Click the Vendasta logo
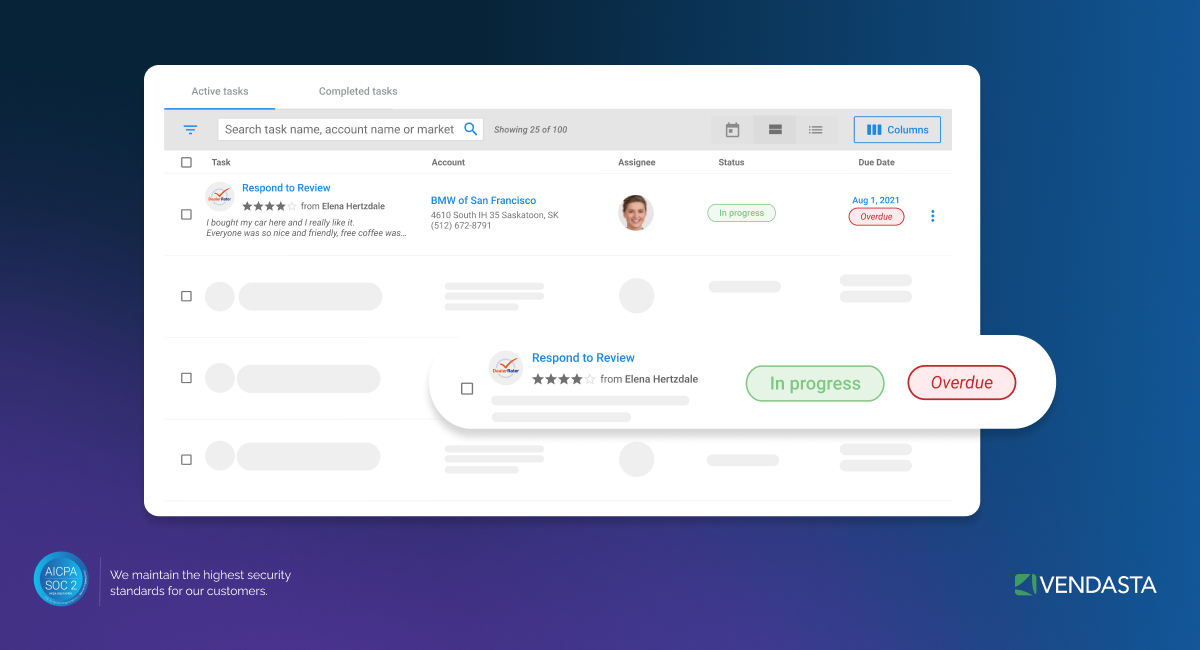Viewport: 1200px width, 650px height. 1085,585
